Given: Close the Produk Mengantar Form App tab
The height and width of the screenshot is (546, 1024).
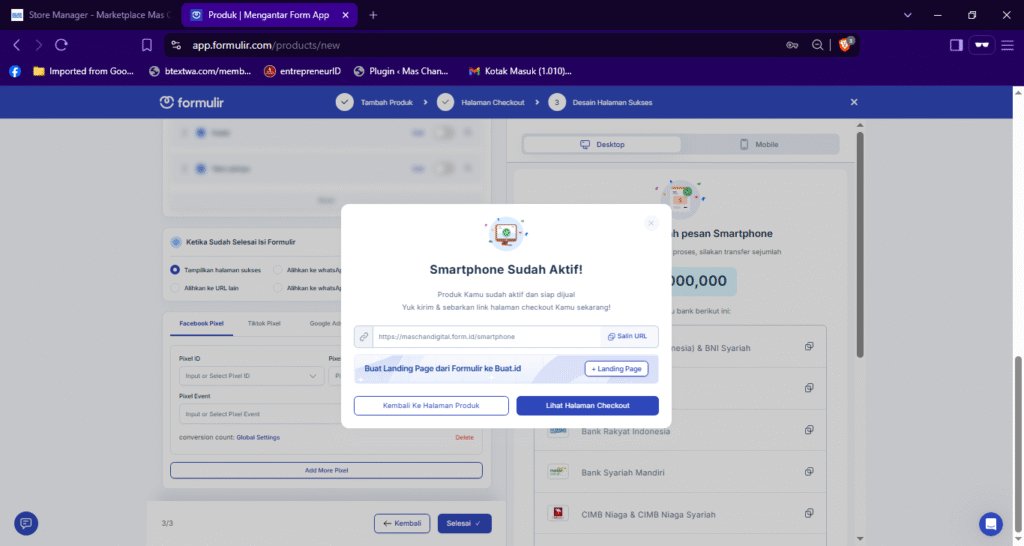Looking at the screenshot, I should click(x=345, y=15).
